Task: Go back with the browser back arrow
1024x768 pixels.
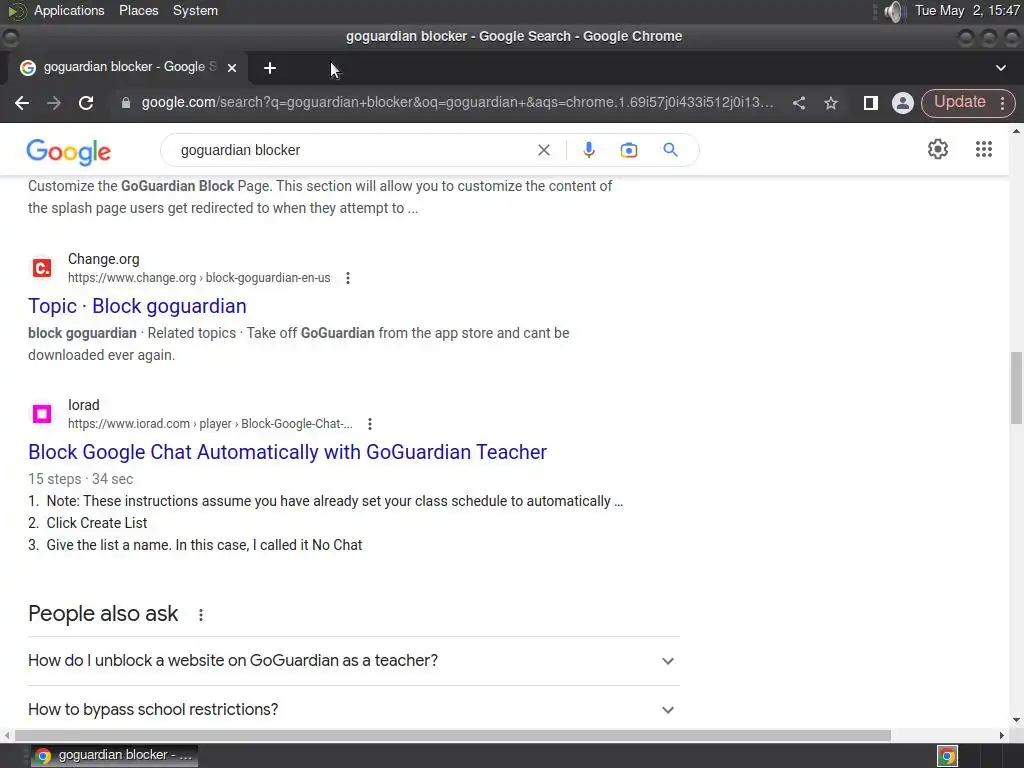Action: [22, 103]
